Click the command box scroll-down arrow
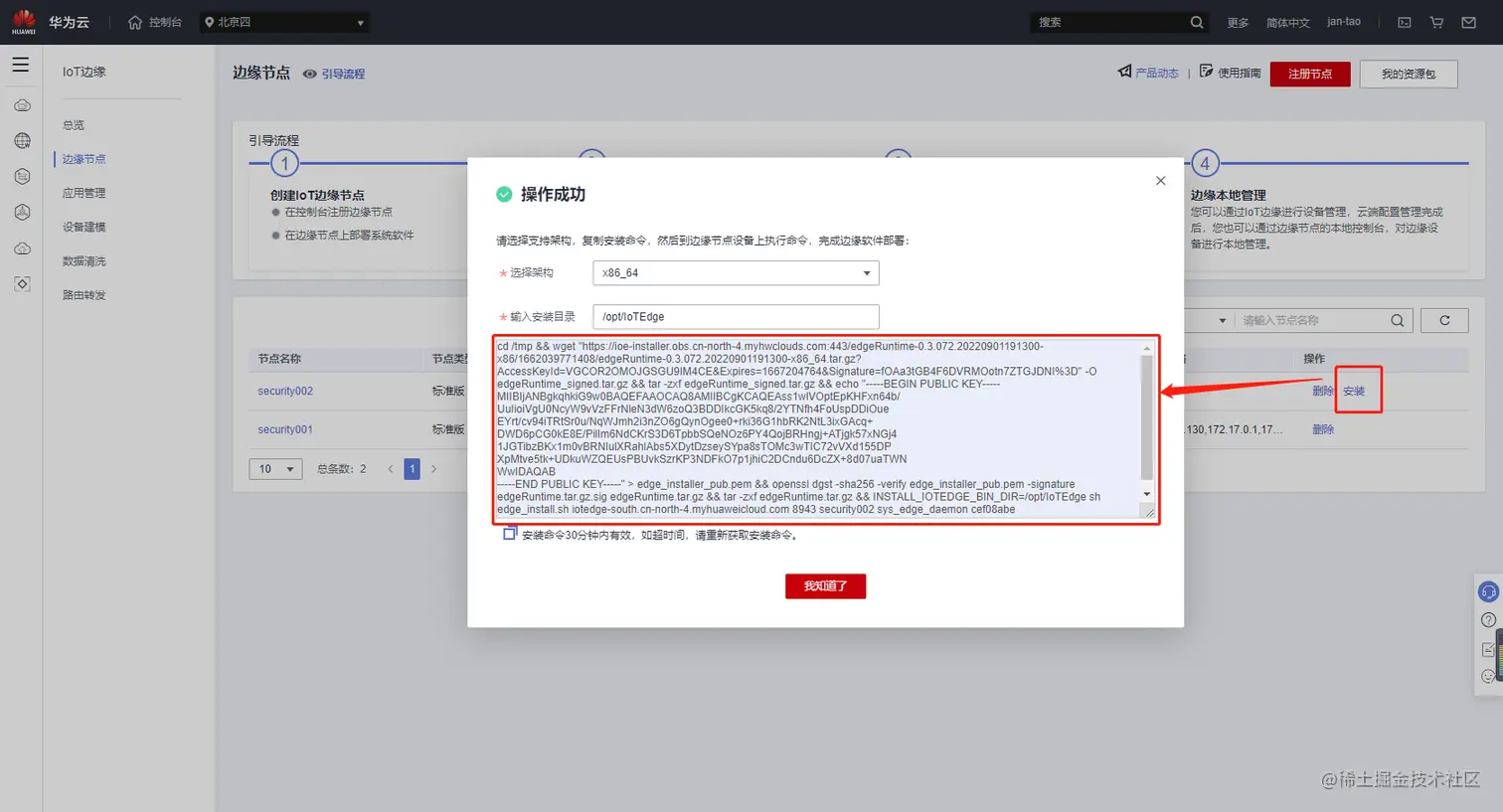 click(x=1146, y=494)
